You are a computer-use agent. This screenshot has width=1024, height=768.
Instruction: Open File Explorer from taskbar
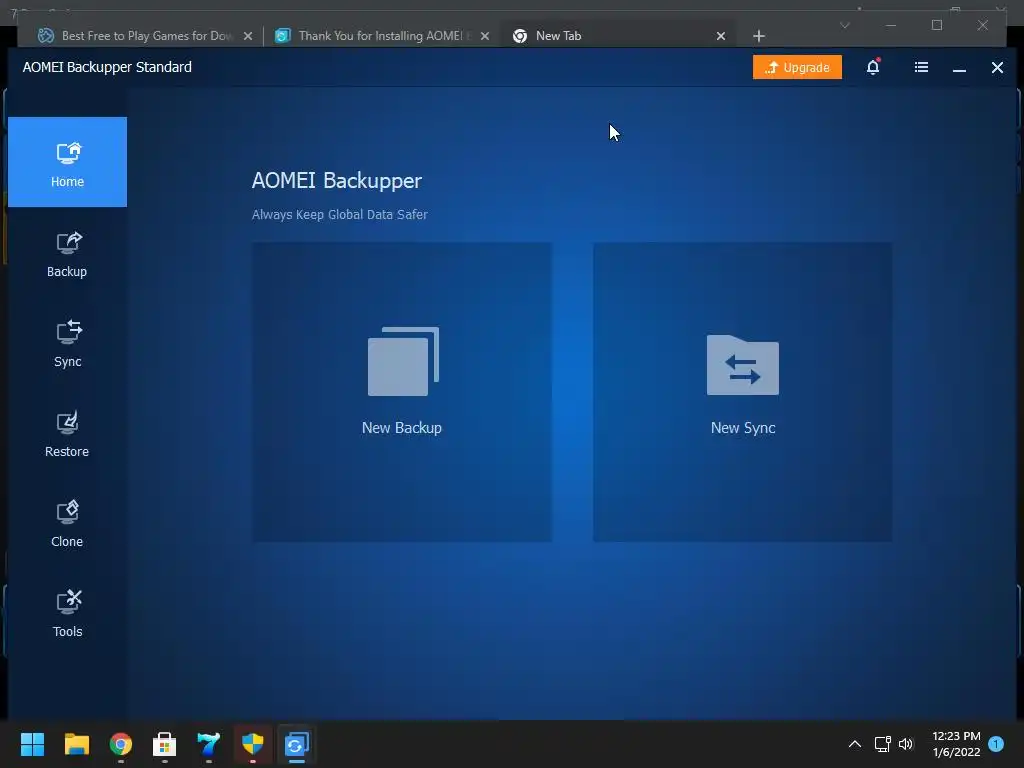pos(76,744)
